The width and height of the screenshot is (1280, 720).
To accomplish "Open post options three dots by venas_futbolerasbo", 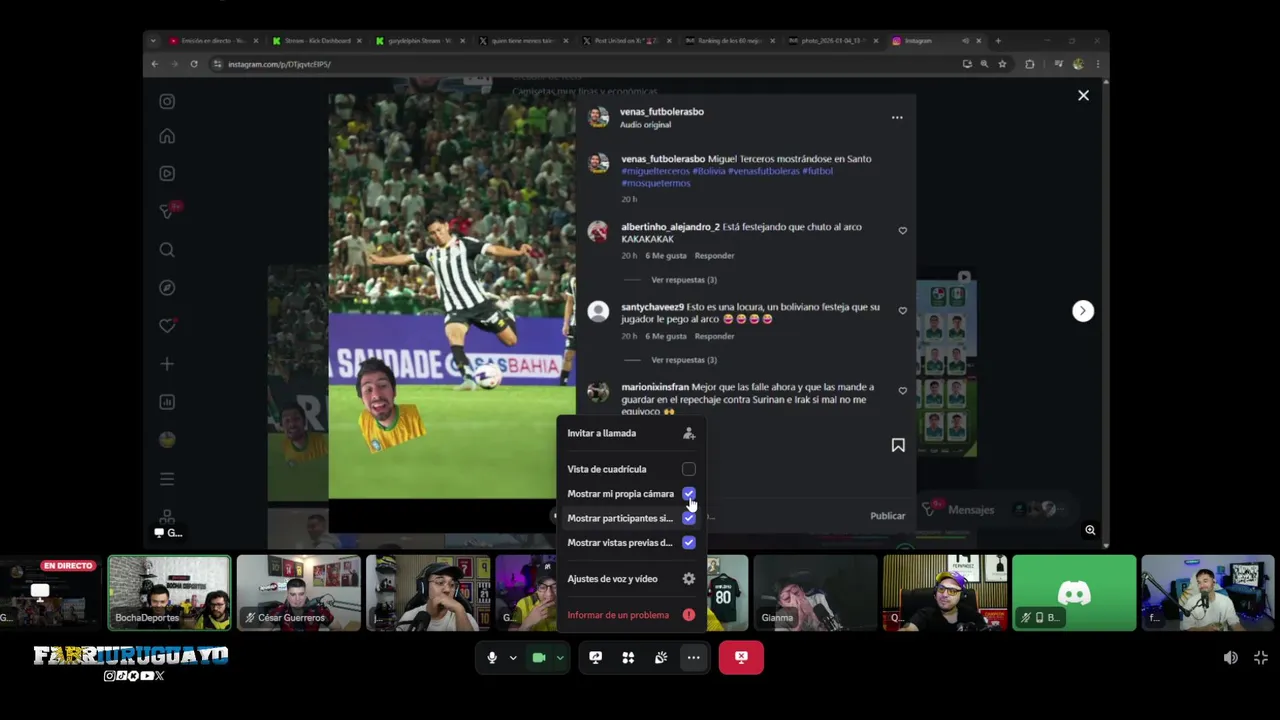I will pos(897,118).
